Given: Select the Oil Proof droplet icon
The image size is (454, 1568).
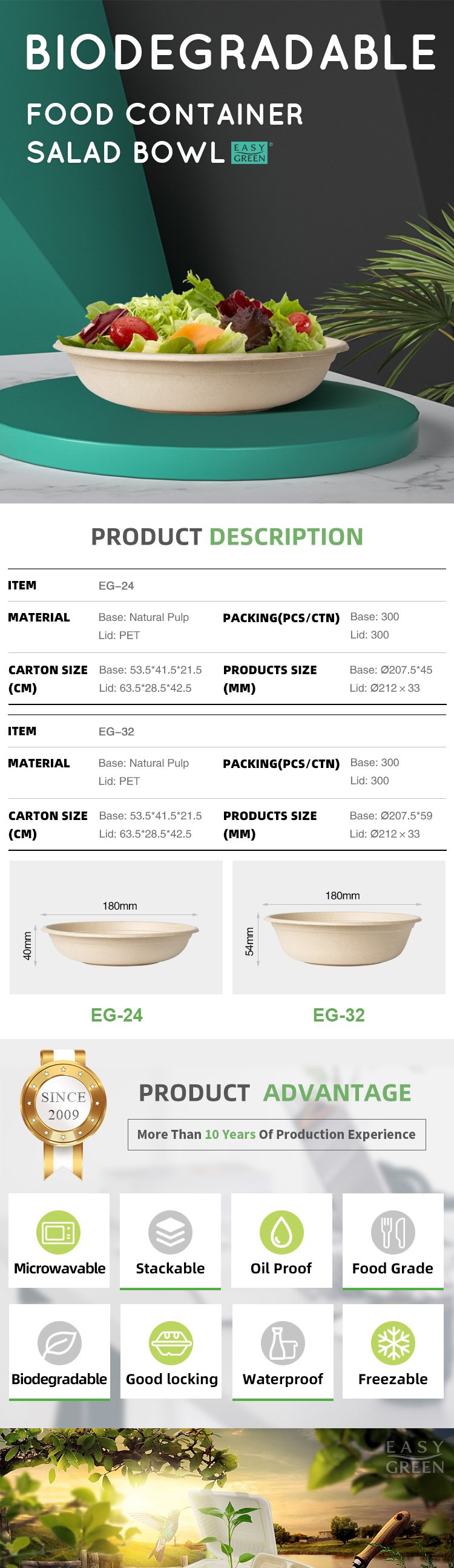Looking at the screenshot, I should pos(281,1232).
